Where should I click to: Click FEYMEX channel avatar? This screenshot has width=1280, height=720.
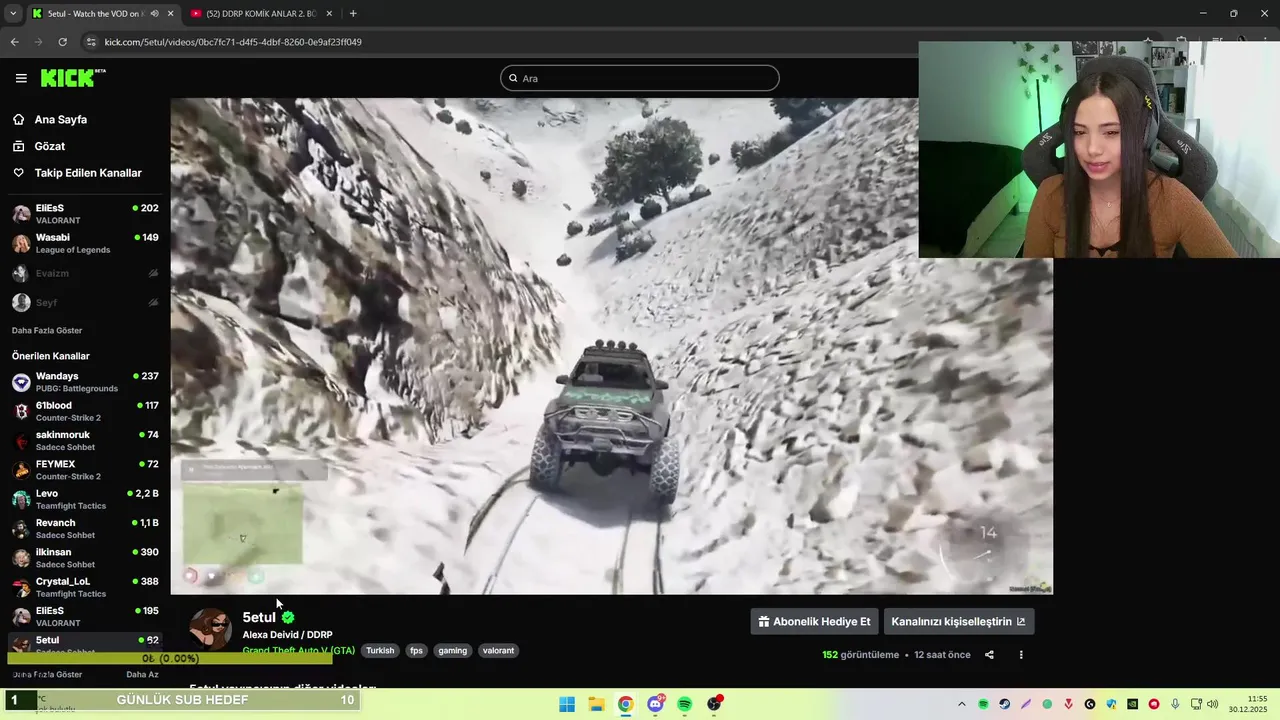click(21, 470)
